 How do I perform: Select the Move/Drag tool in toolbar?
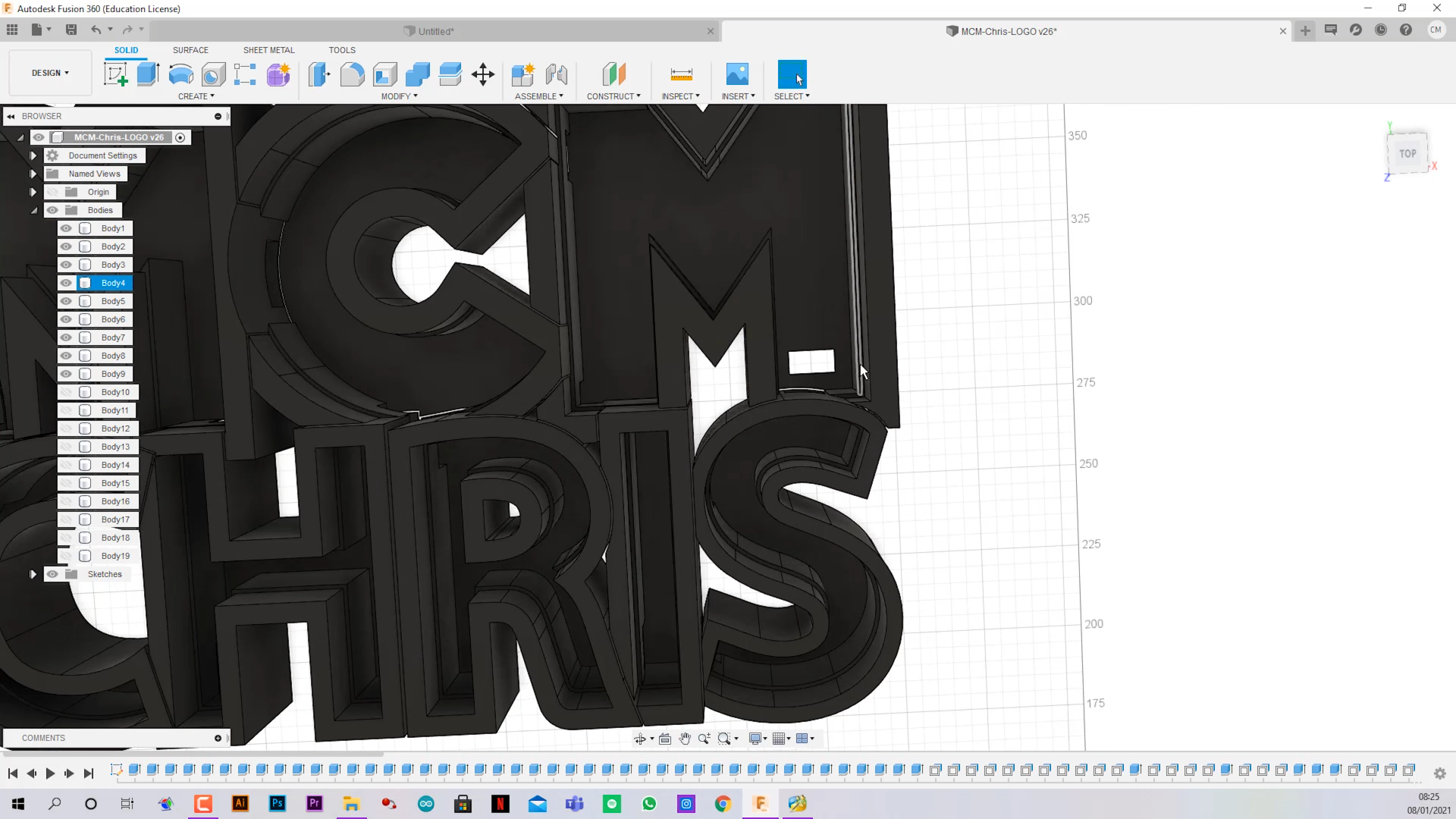click(482, 75)
